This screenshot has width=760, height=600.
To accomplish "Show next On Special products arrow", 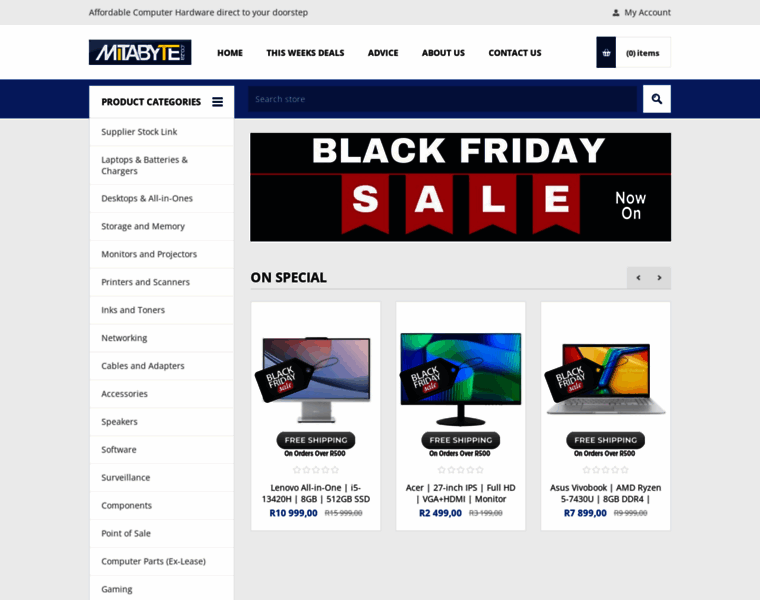I will click(x=660, y=278).
